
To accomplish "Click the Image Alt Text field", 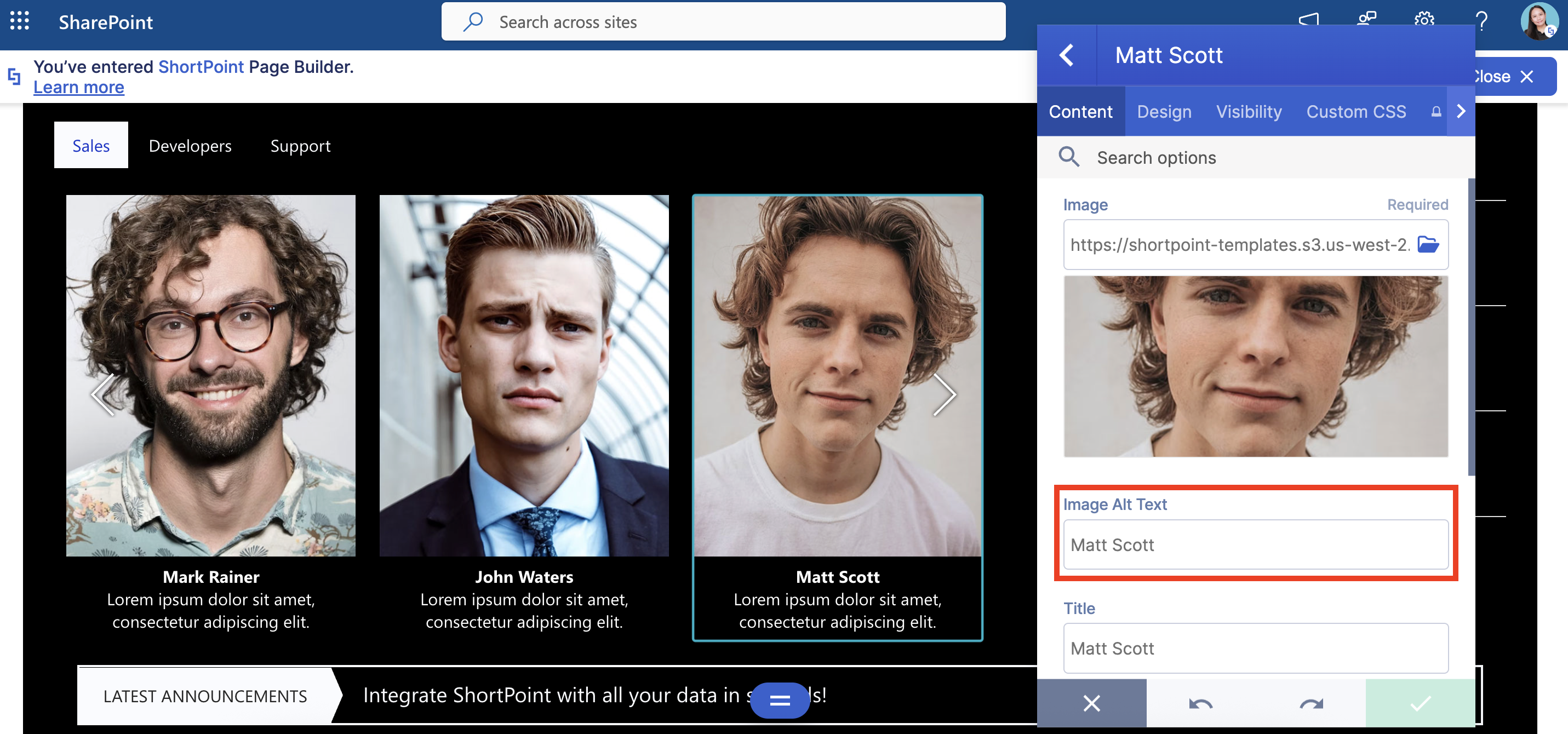I will pyautogui.click(x=1255, y=544).
